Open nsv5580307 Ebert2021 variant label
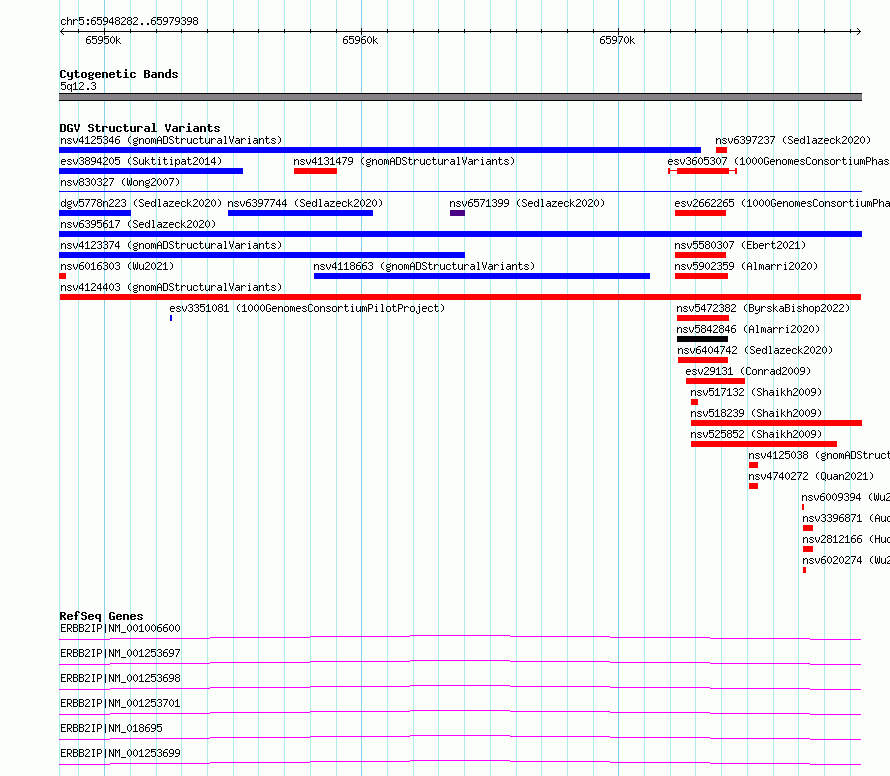The image size is (890, 776). click(x=740, y=245)
